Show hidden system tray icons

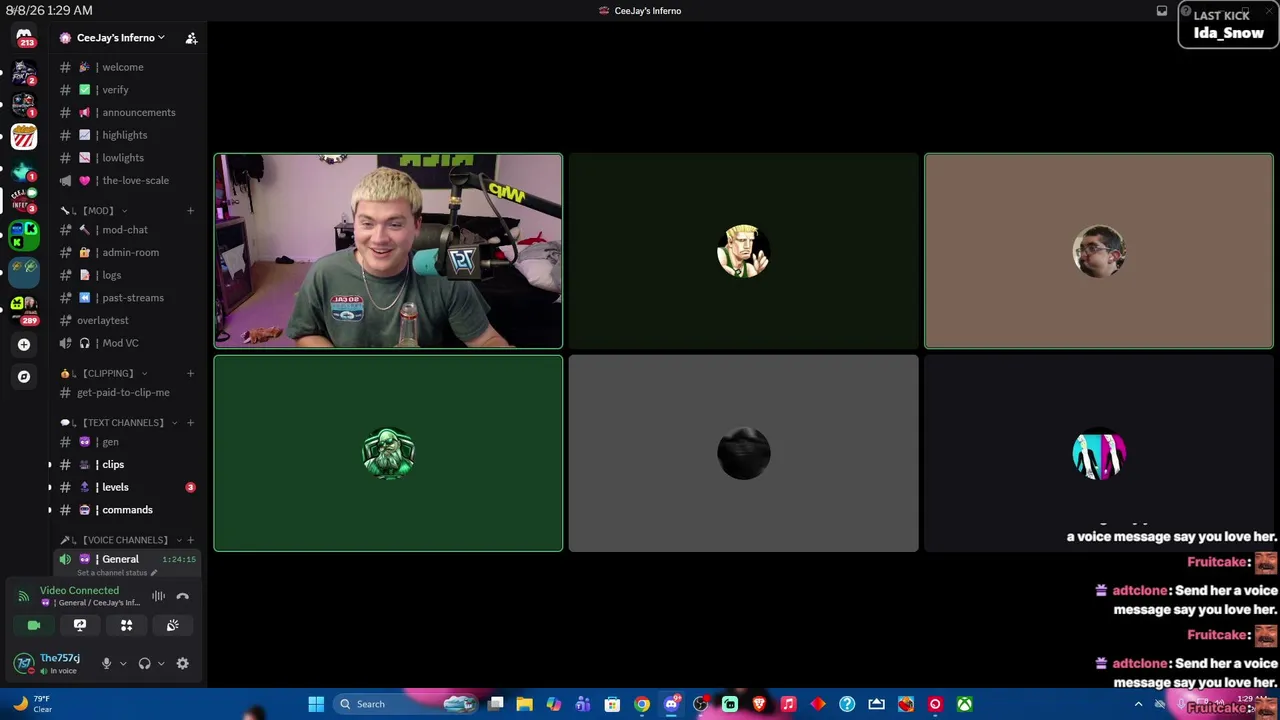[1138, 704]
